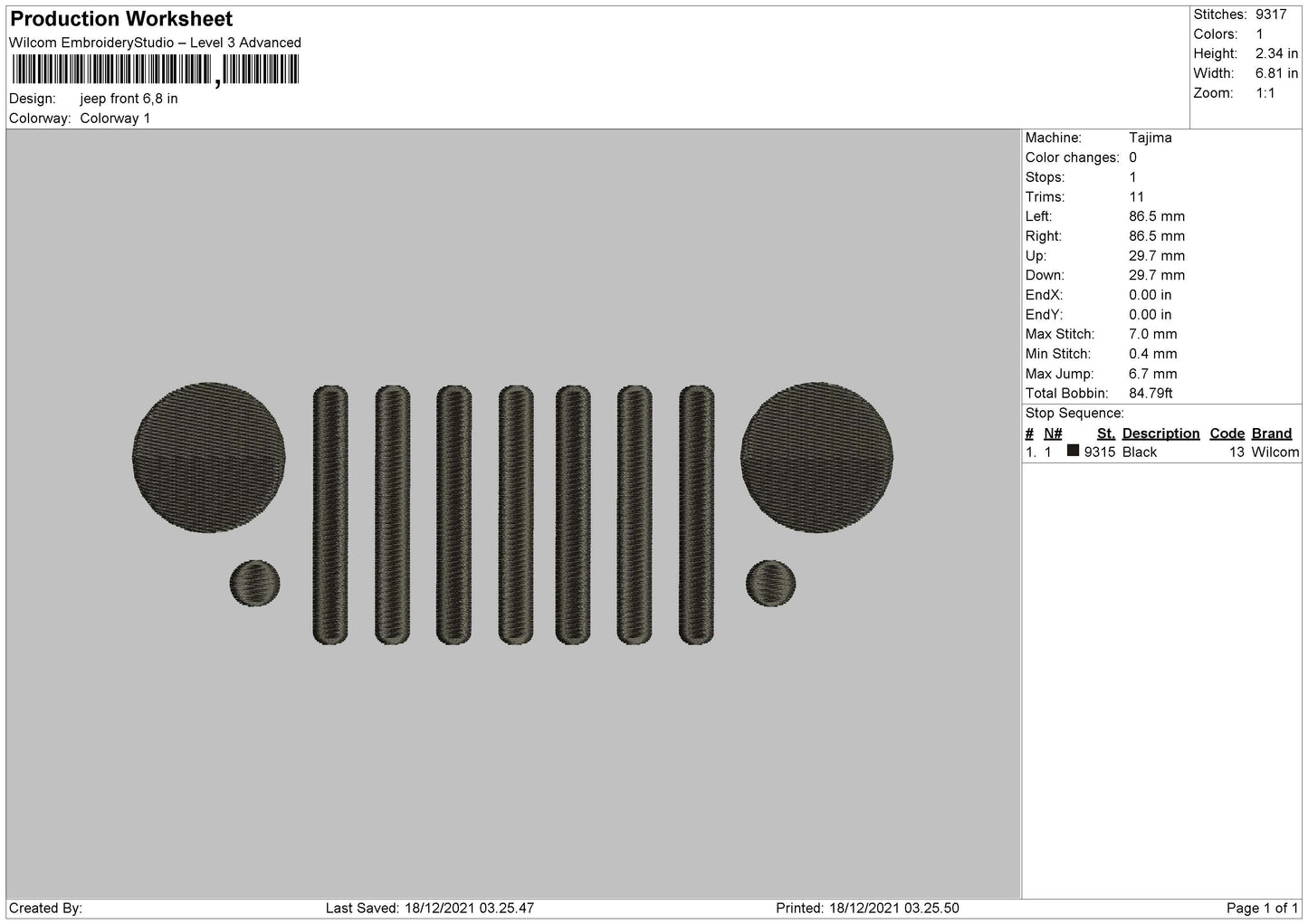Screen dimensions: 1308x924
Task: Click the leftmost grille bar
Action: coord(330,515)
